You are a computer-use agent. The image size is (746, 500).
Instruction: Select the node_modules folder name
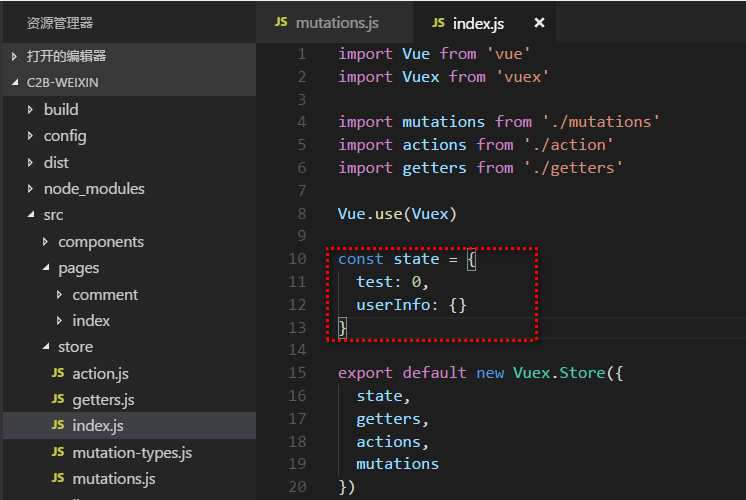point(94,189)
